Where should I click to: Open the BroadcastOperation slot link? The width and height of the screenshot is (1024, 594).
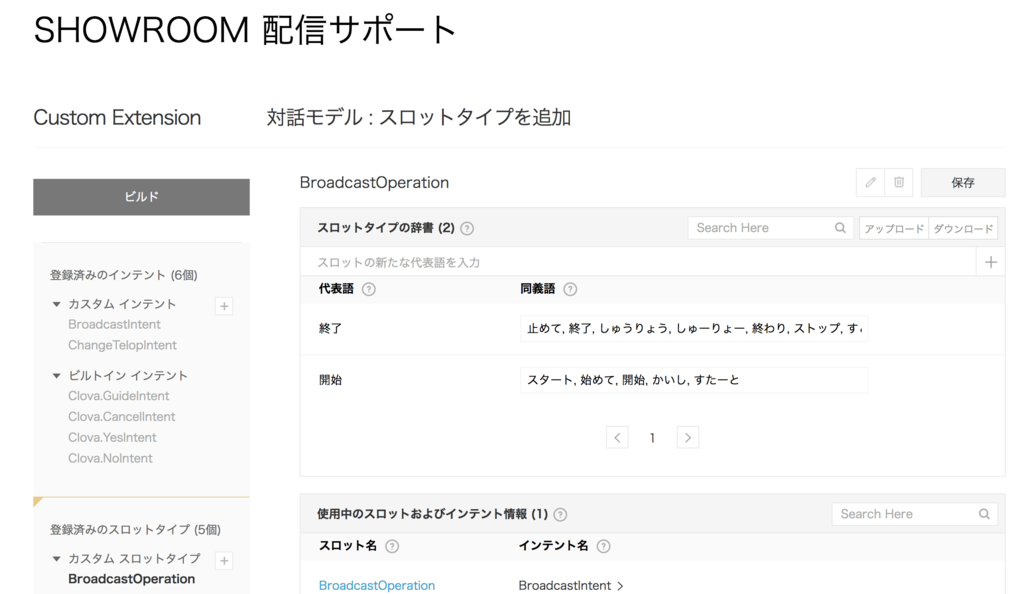pos(376,585)
